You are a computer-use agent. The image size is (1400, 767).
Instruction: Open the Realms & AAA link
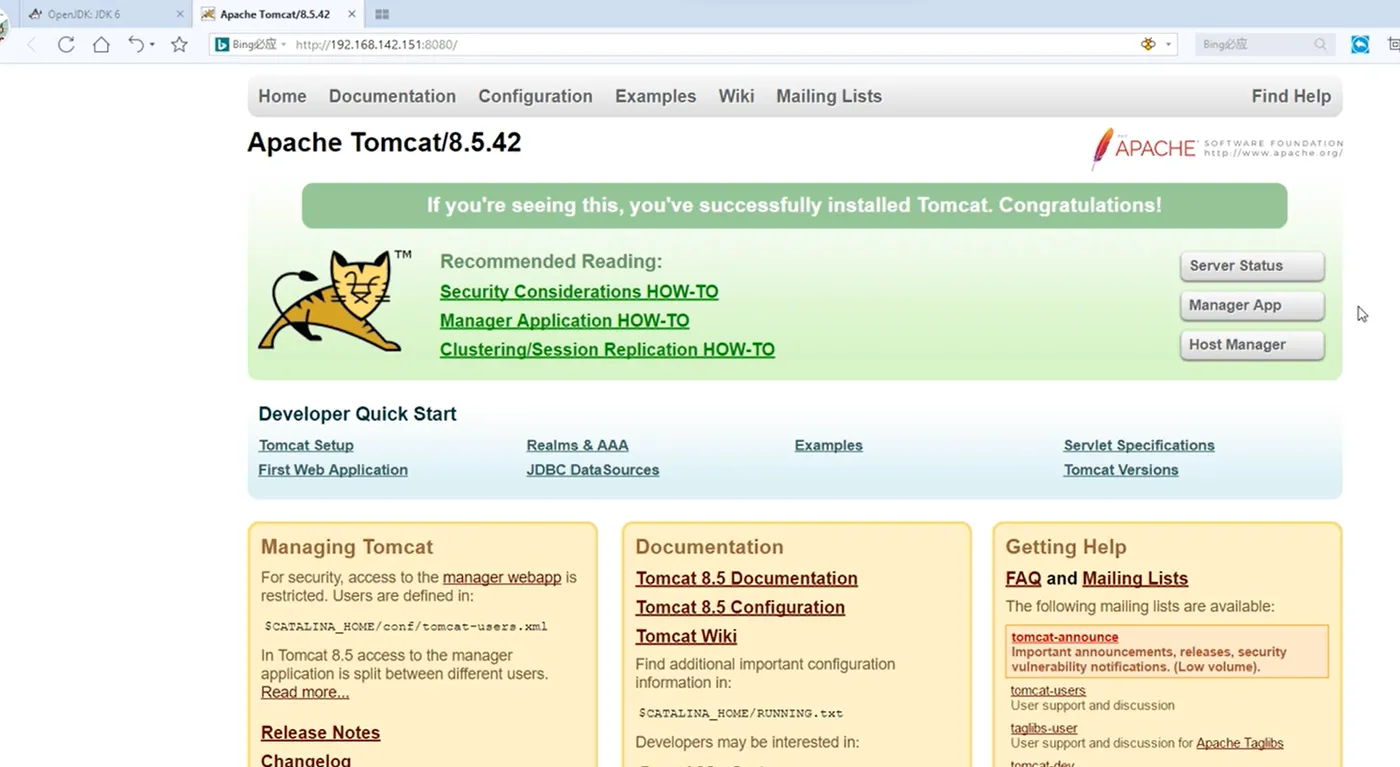577,445
